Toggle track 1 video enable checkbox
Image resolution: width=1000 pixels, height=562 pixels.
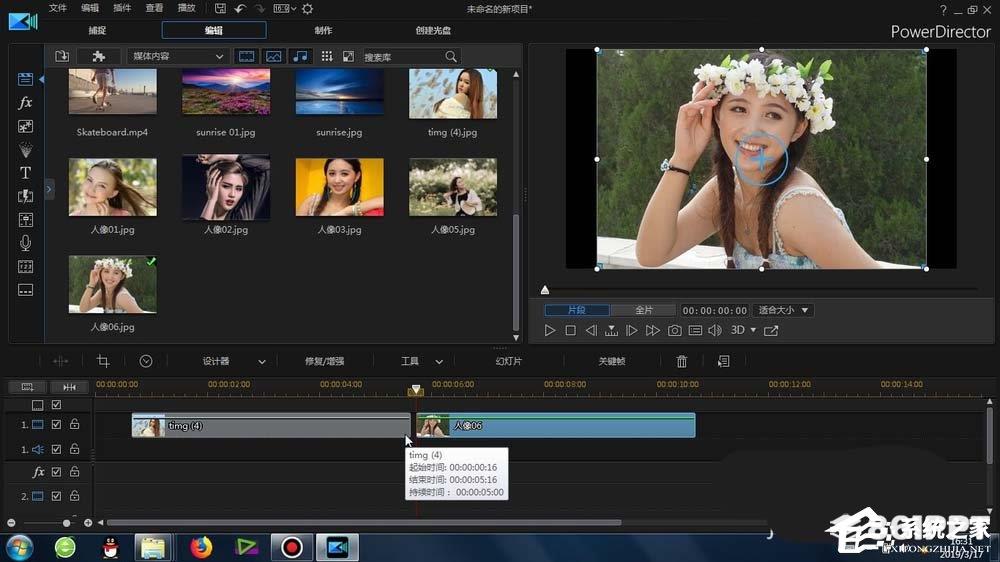[56, 424]
